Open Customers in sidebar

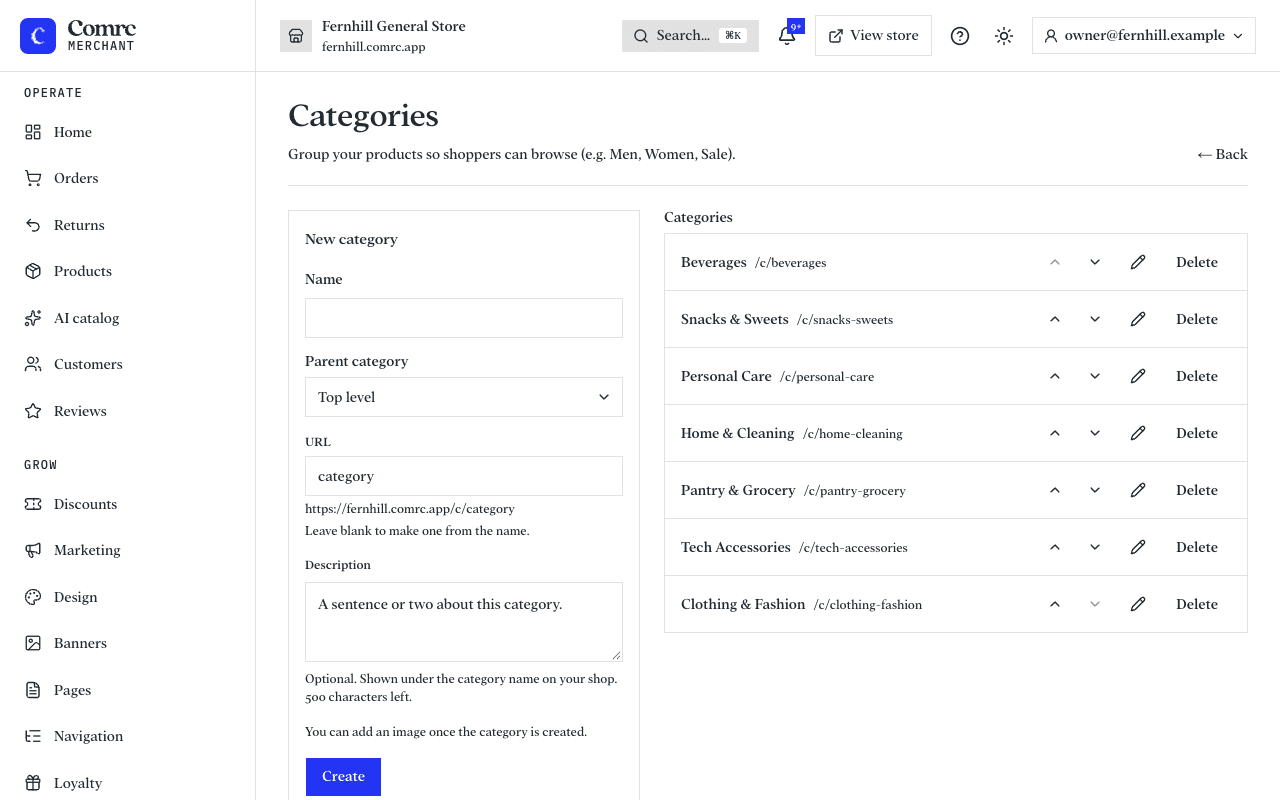(128, 364)
